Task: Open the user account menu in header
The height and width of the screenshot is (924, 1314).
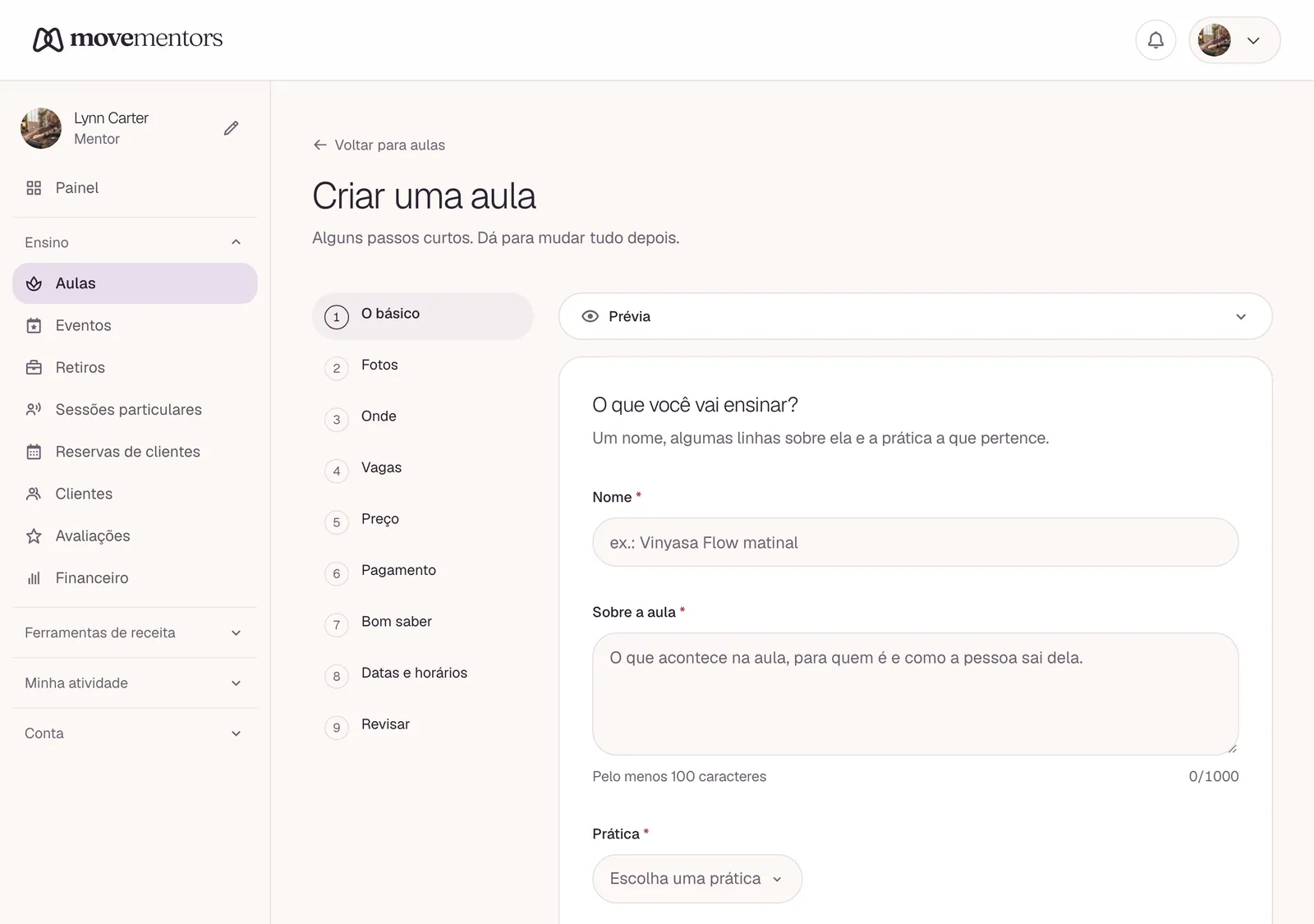Action: coord(1234,40)
